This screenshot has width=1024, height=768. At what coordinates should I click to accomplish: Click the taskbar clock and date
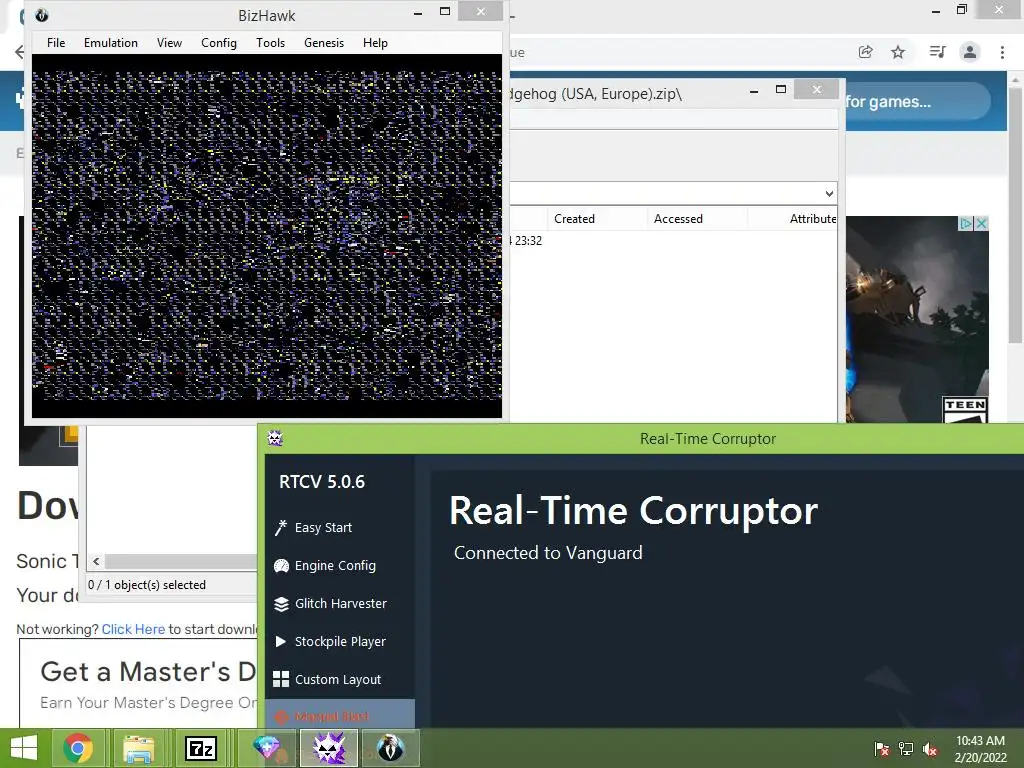click(x=980, y=749)
